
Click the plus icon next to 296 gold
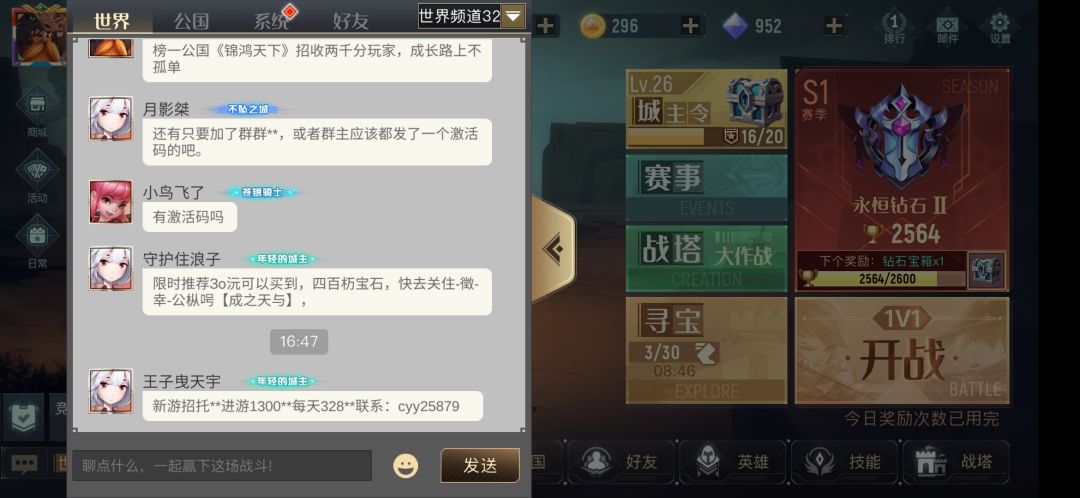coord(689,26)
